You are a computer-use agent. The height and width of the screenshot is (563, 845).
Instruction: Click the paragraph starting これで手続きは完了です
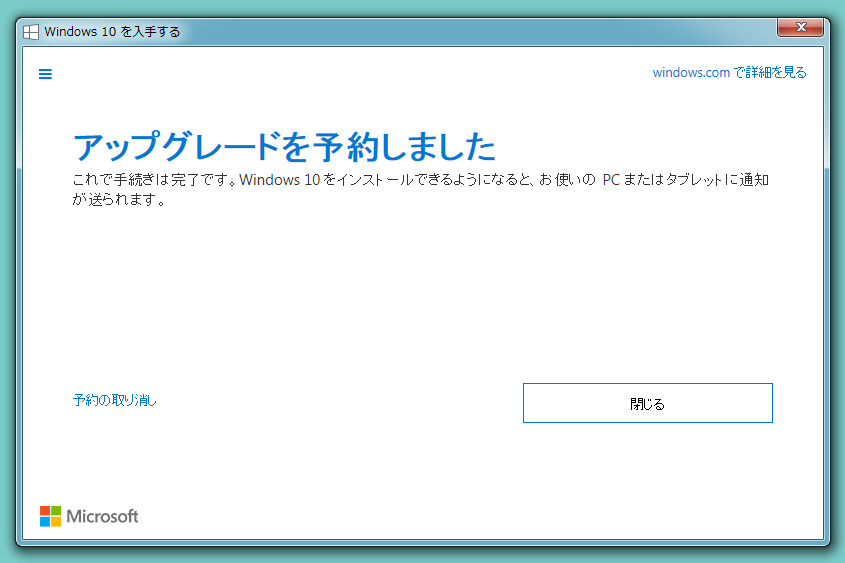click(x=420, y=190)
